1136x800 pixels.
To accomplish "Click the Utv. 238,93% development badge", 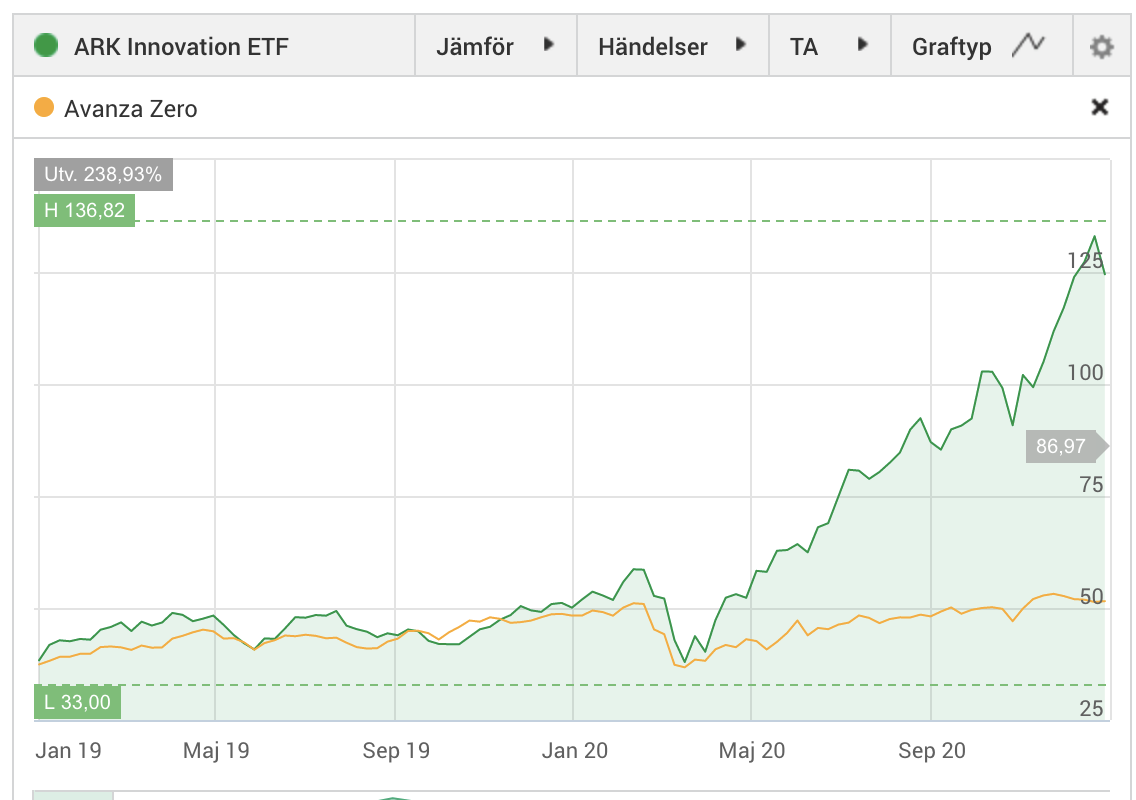I will tap(103, 174).
